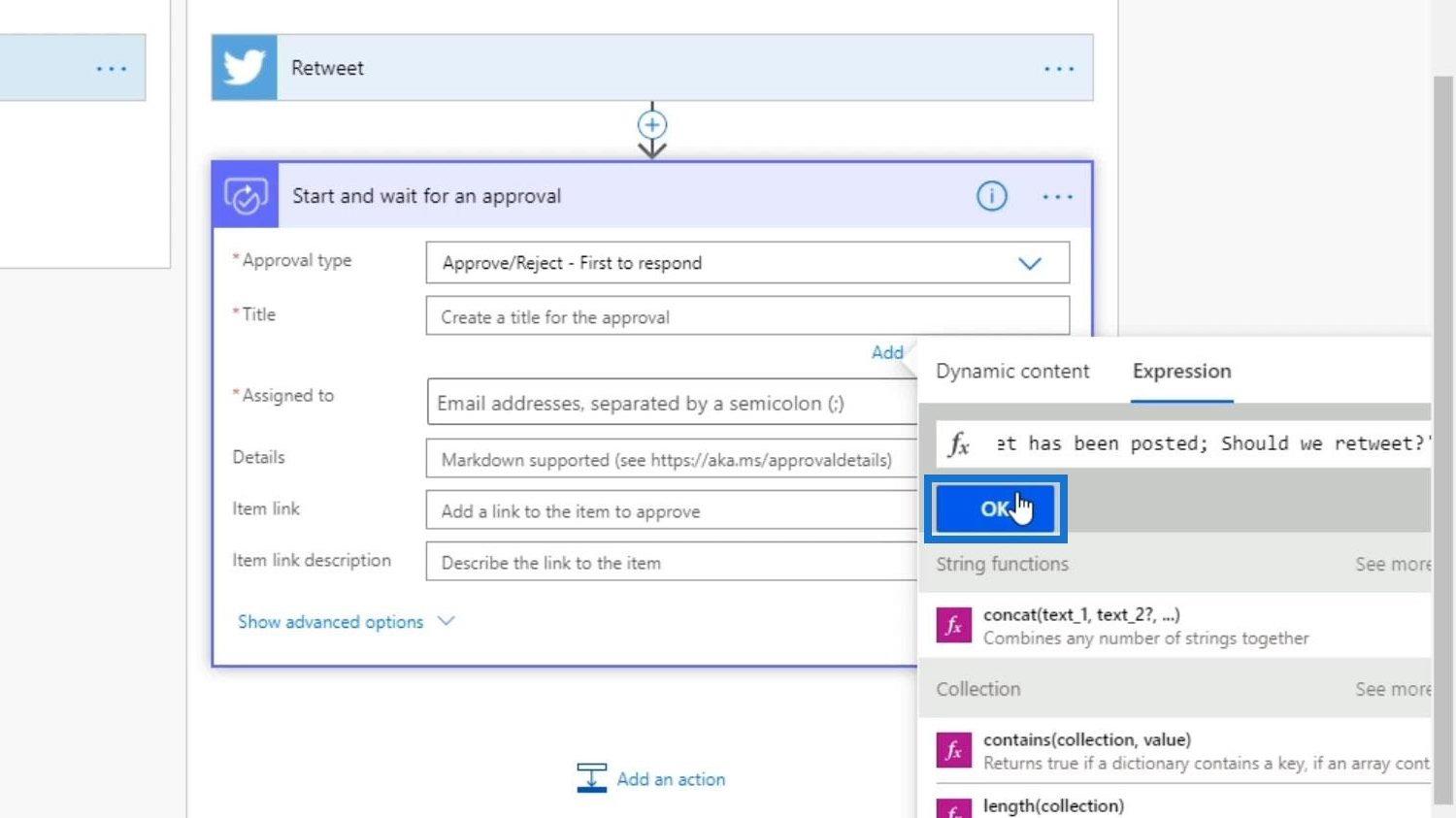The image size is (1456, 818).
Task: Insert a step with the plus connector
Action: tap(652, 125)
